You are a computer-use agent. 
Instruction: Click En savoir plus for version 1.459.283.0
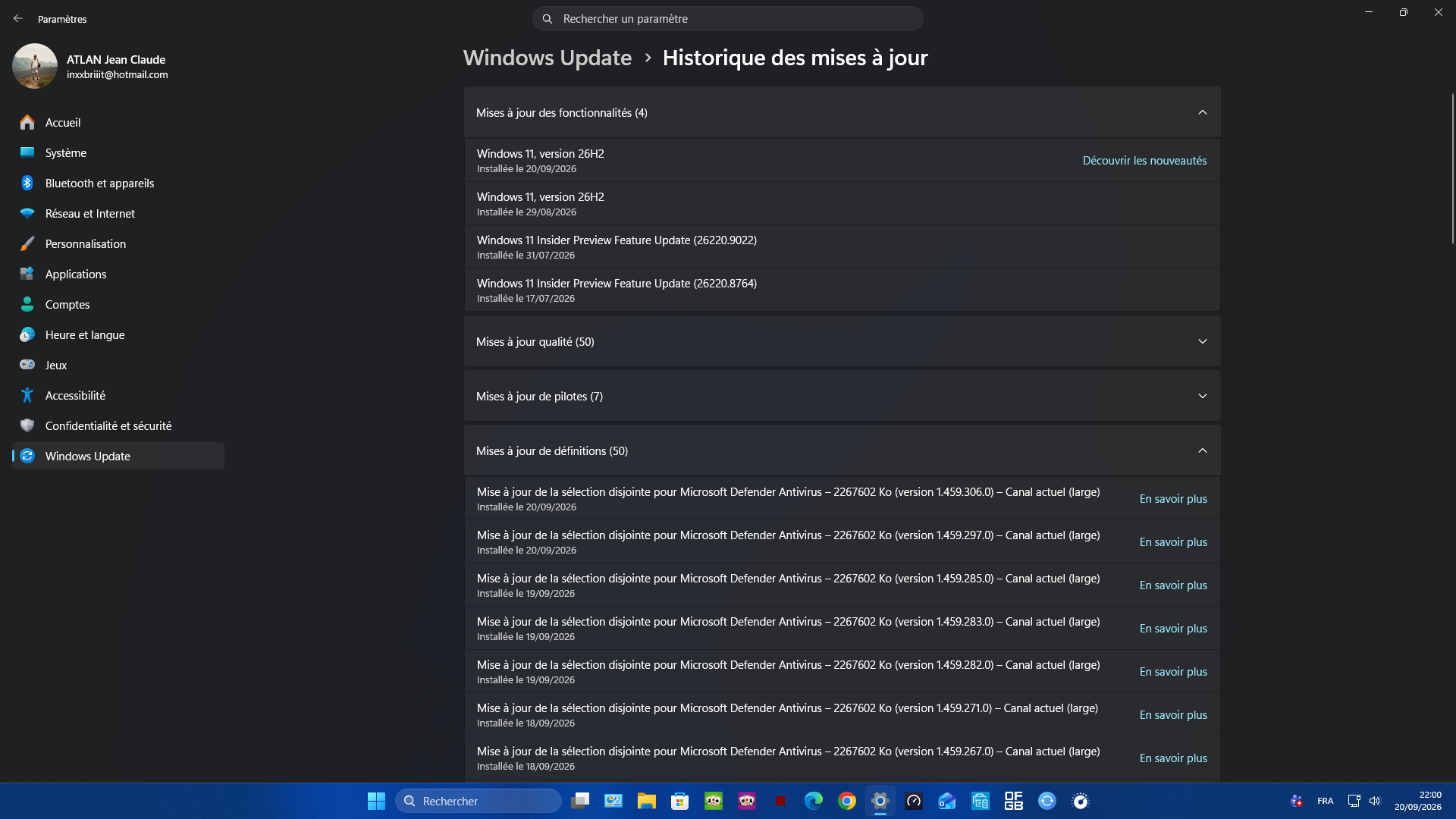(x=1173, y=629)
